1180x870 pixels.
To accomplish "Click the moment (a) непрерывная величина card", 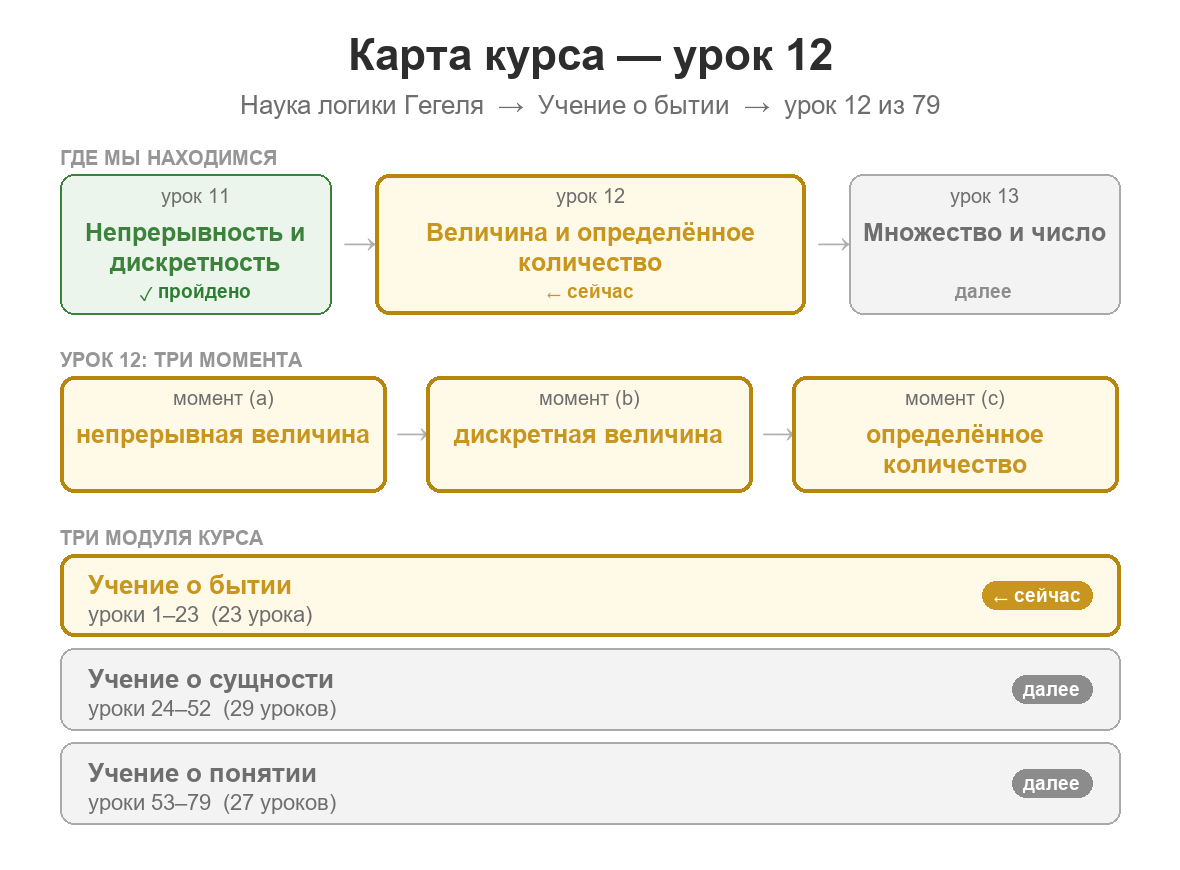I will tap(224, 434).
